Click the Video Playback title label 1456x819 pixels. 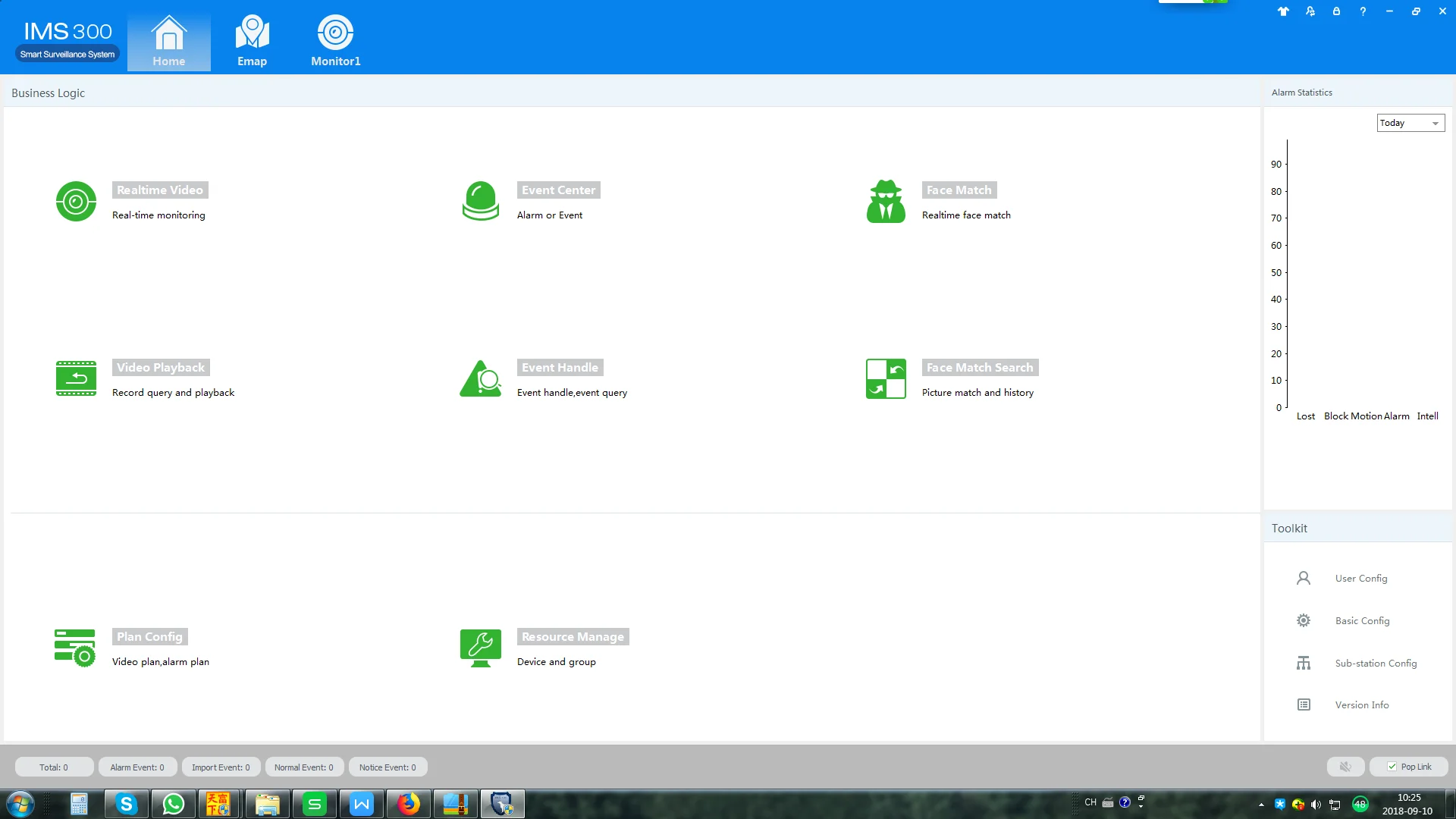[161, 367]
